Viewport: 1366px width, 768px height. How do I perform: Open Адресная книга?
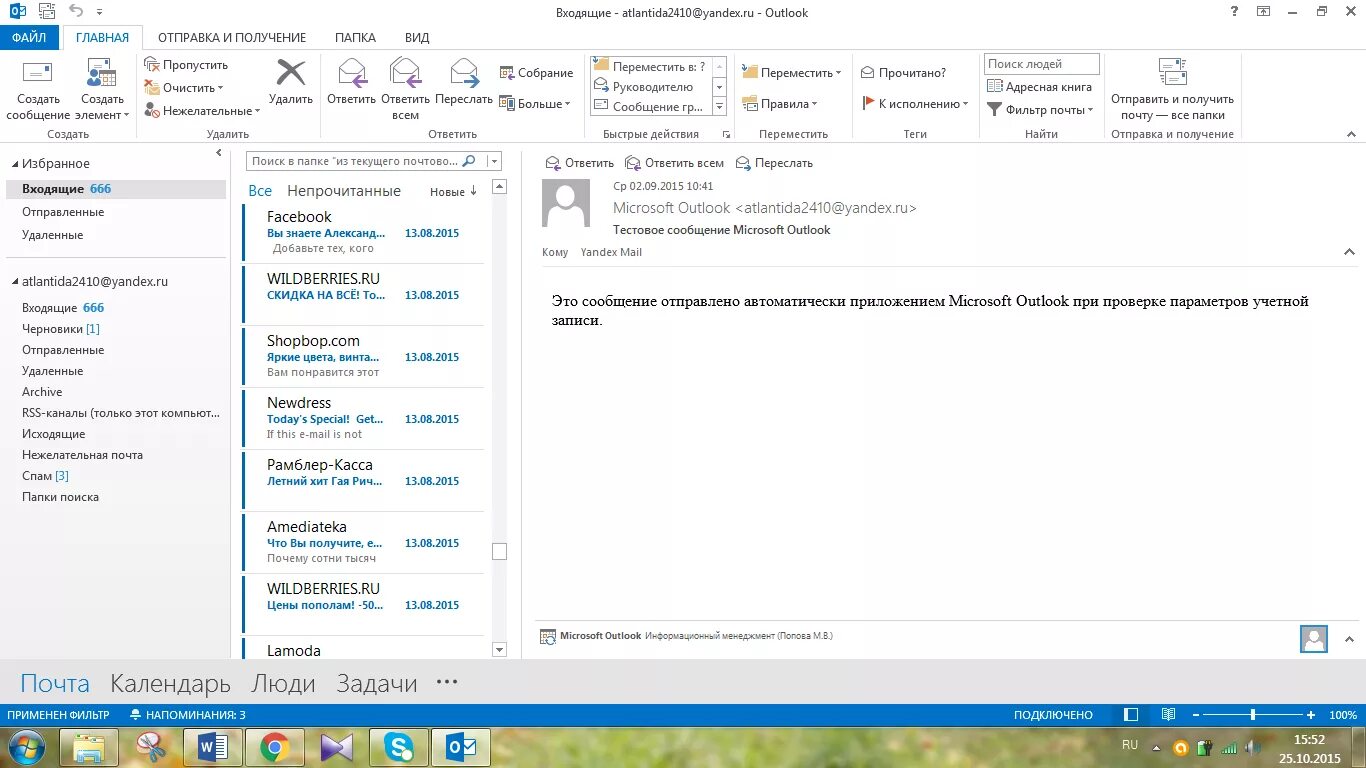[1040, 87]
